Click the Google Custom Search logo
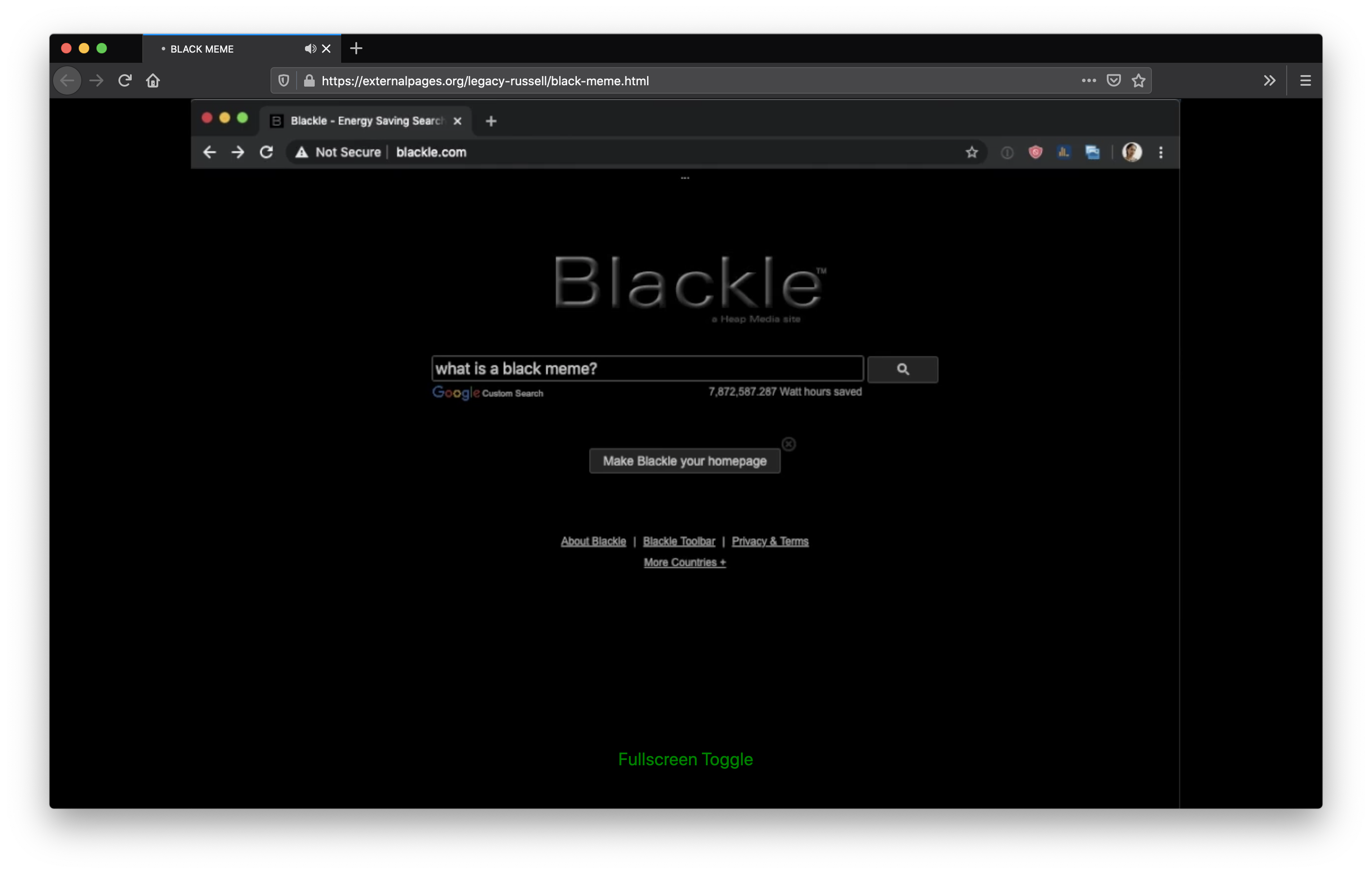The height and width of the screenshot is (874, 1372). tap(488, 392)
